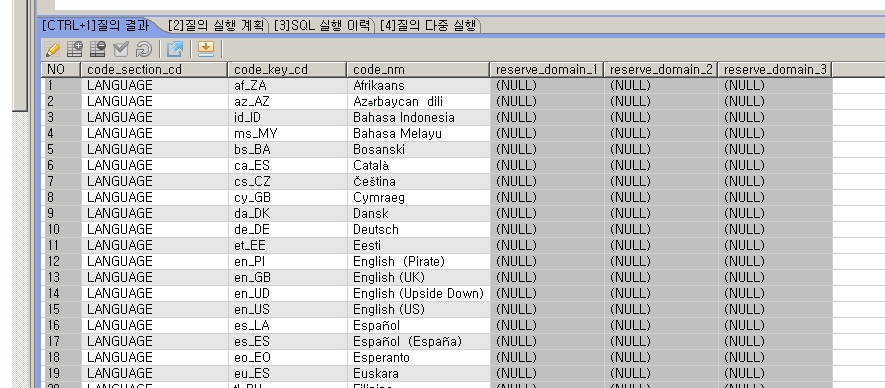Switch to the [CTRL+1]질의 결과 tab

tap(95, 25)
